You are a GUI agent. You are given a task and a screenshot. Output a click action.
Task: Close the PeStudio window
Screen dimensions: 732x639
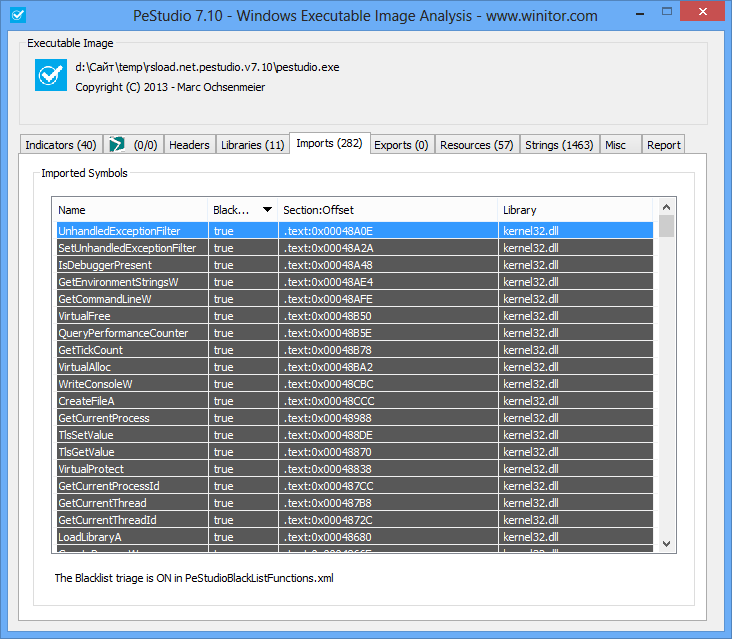(x=703, y=12)
